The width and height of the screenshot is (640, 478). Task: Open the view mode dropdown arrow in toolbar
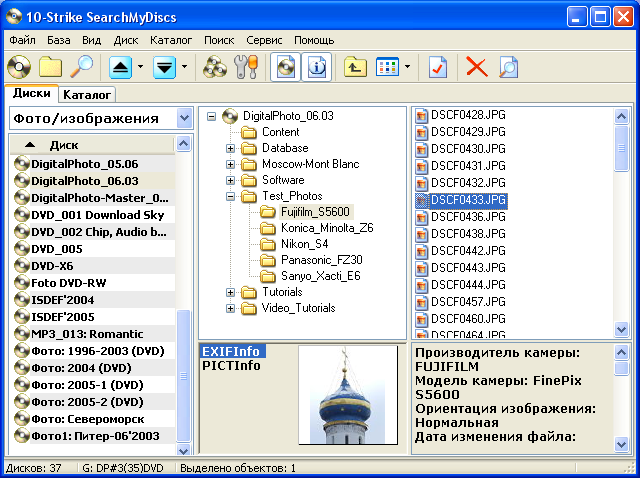click(x=408, y=67)
